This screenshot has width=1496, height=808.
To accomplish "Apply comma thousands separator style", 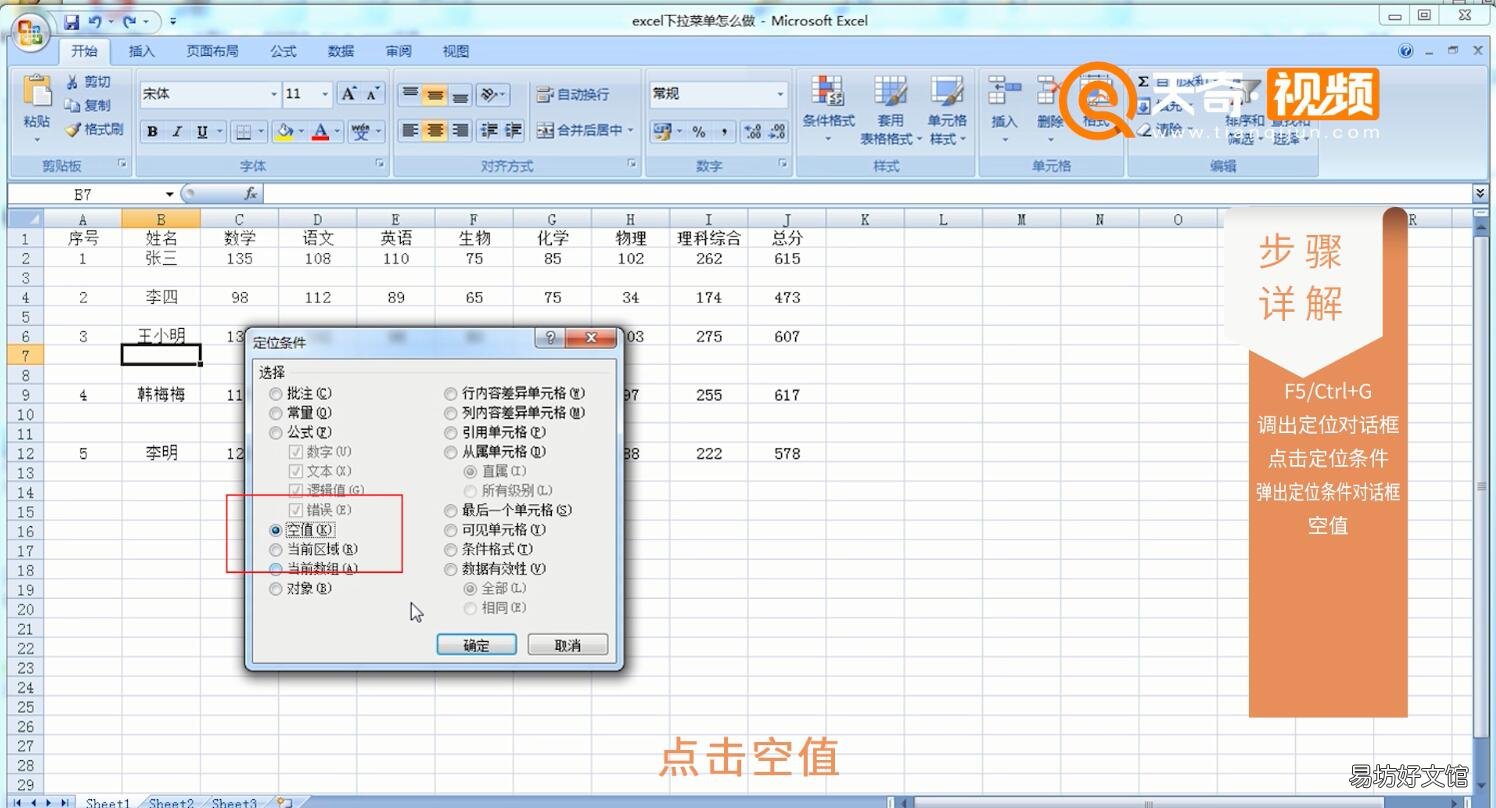I will click(x=723, y=131).
